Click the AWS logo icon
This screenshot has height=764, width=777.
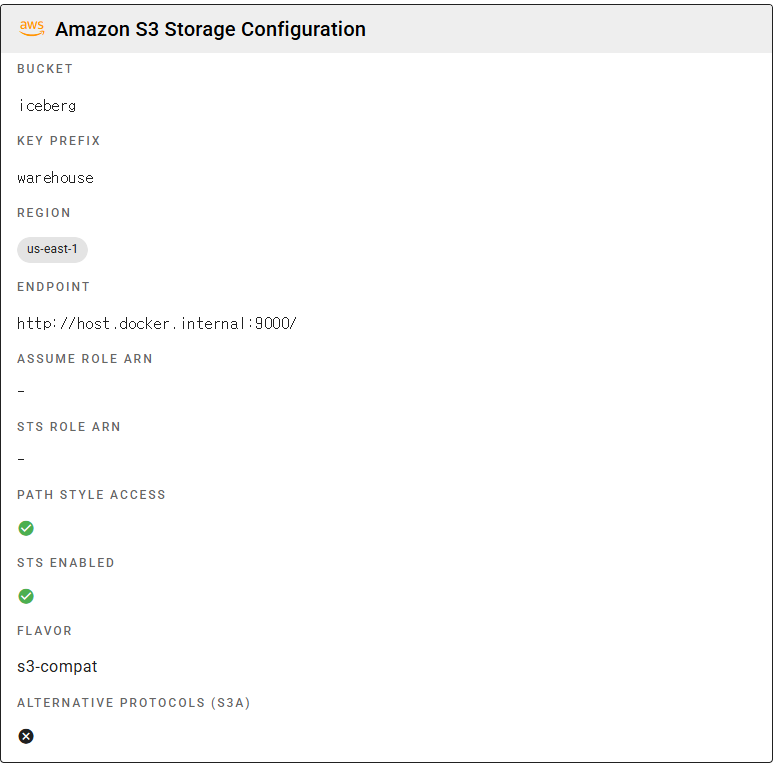click(32, 29)
